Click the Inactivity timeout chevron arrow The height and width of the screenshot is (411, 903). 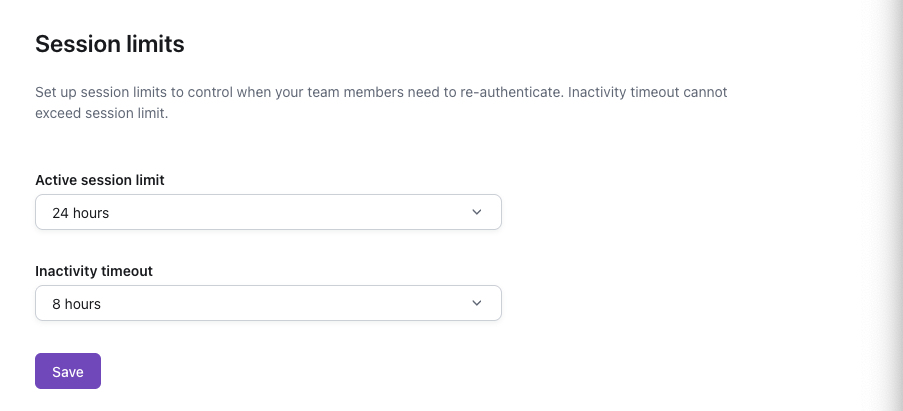477,303
